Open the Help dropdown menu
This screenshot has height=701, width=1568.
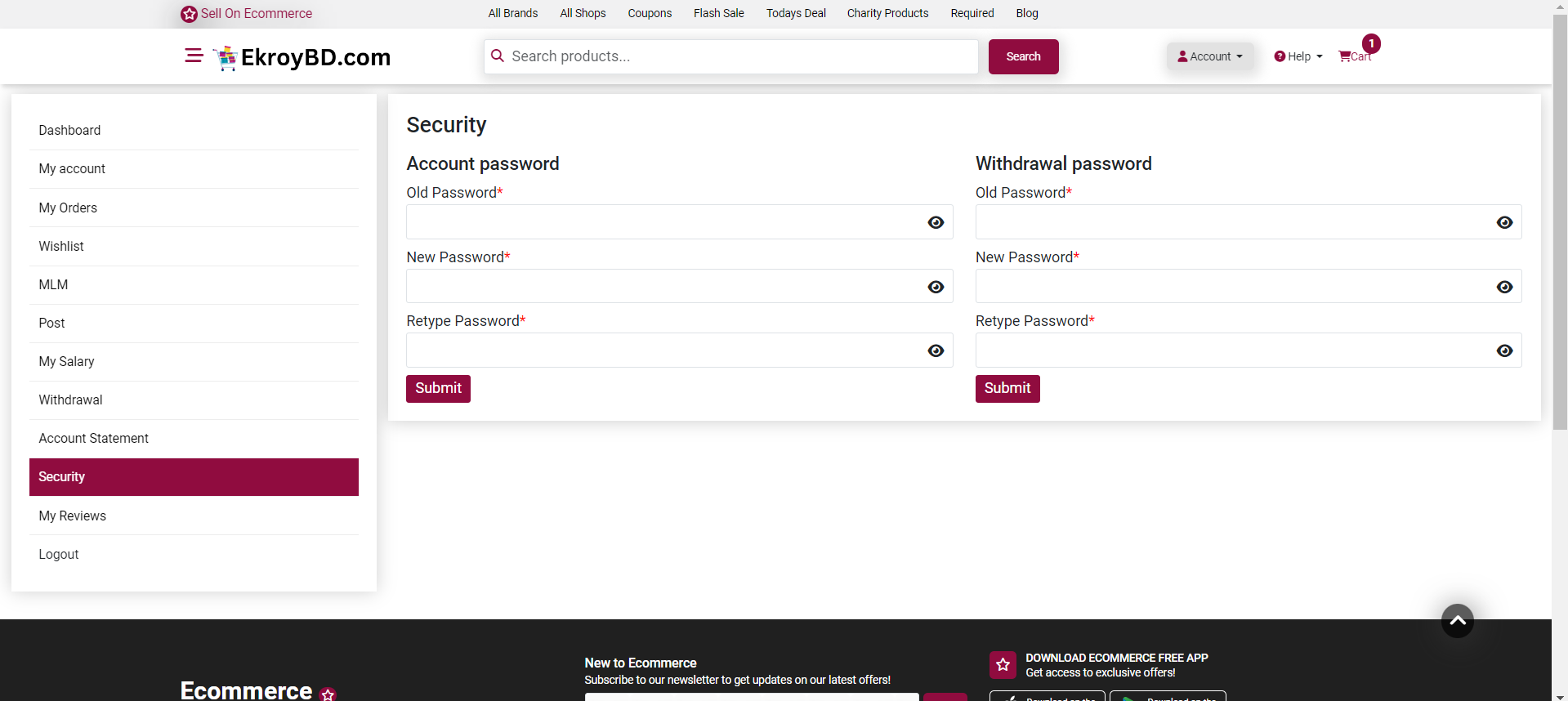(x=1298, y=56)
